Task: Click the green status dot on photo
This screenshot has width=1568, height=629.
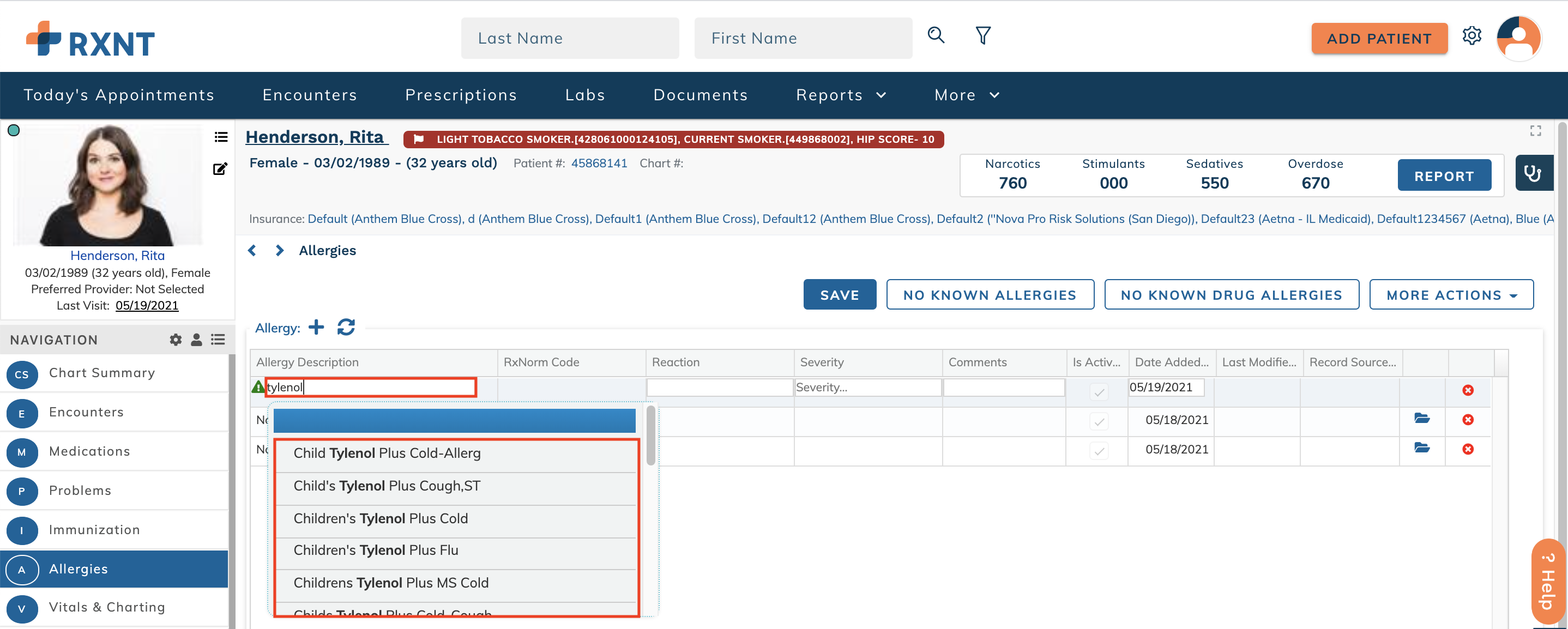Action: tap(14, 130)
